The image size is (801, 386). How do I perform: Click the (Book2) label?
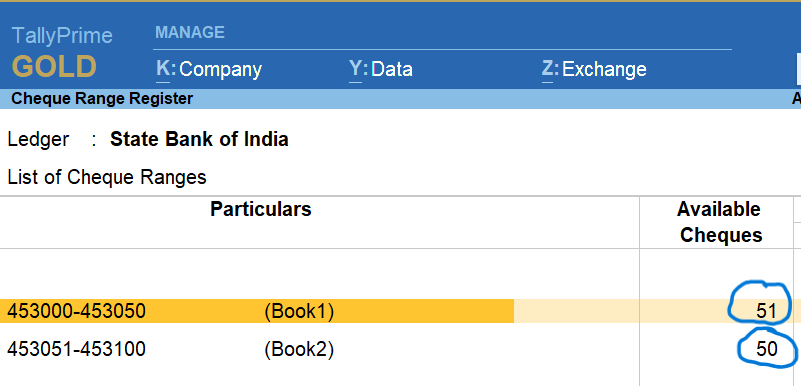(x=299, y=350)
